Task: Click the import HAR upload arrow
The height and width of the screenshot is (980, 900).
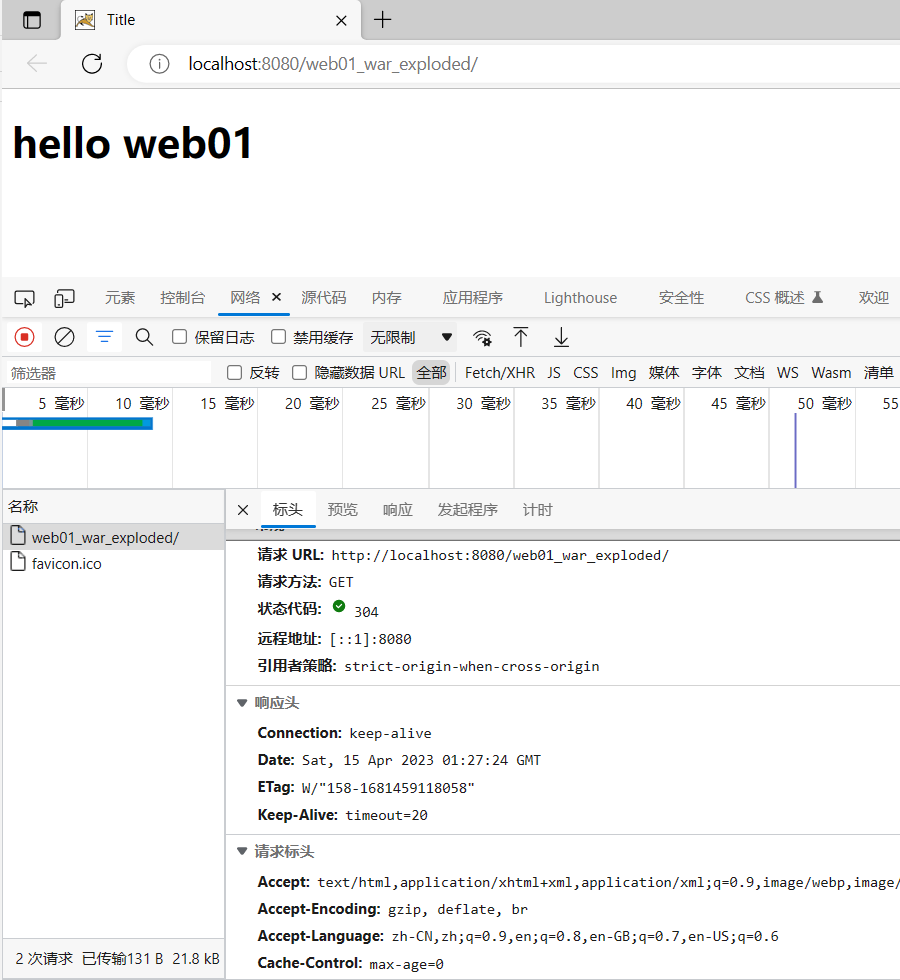Action: tap(521, 337)
